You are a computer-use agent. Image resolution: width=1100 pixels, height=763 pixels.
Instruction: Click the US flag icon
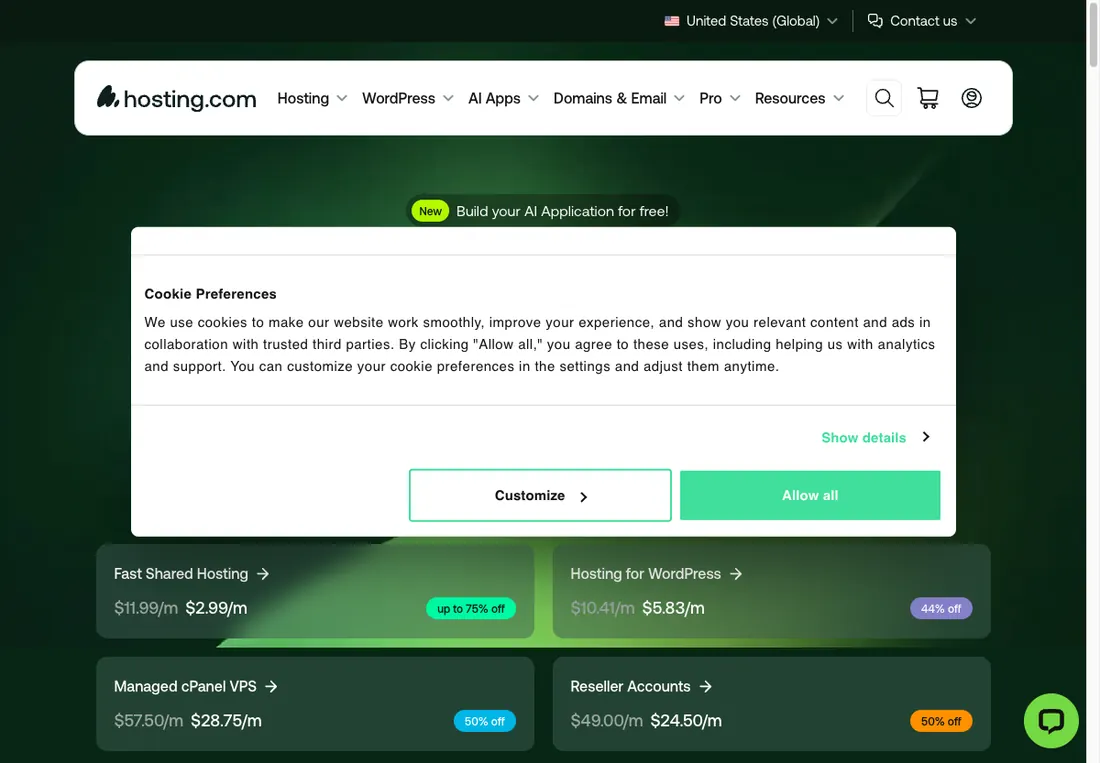[x=672, y=21]
